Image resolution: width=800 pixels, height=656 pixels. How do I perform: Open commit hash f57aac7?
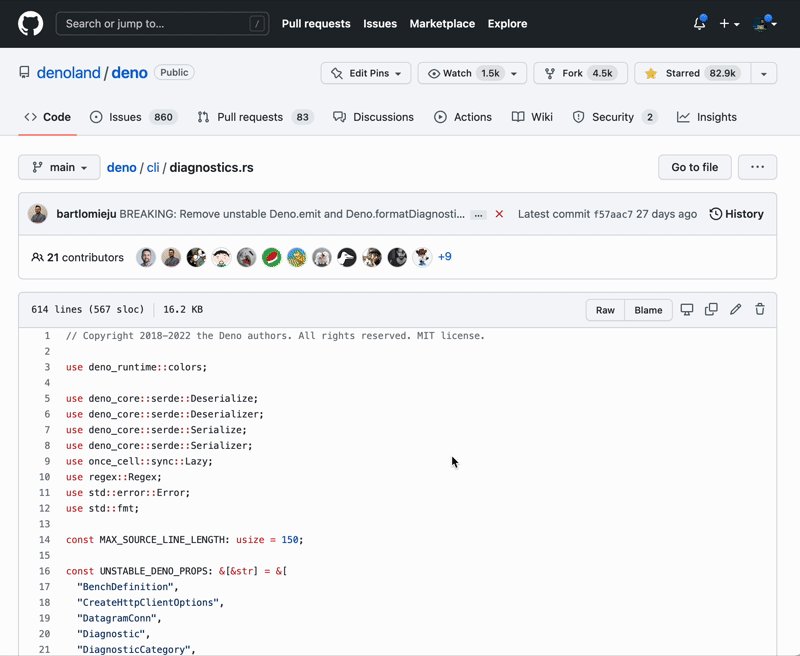pyautogui.click(x=613, y=214)
